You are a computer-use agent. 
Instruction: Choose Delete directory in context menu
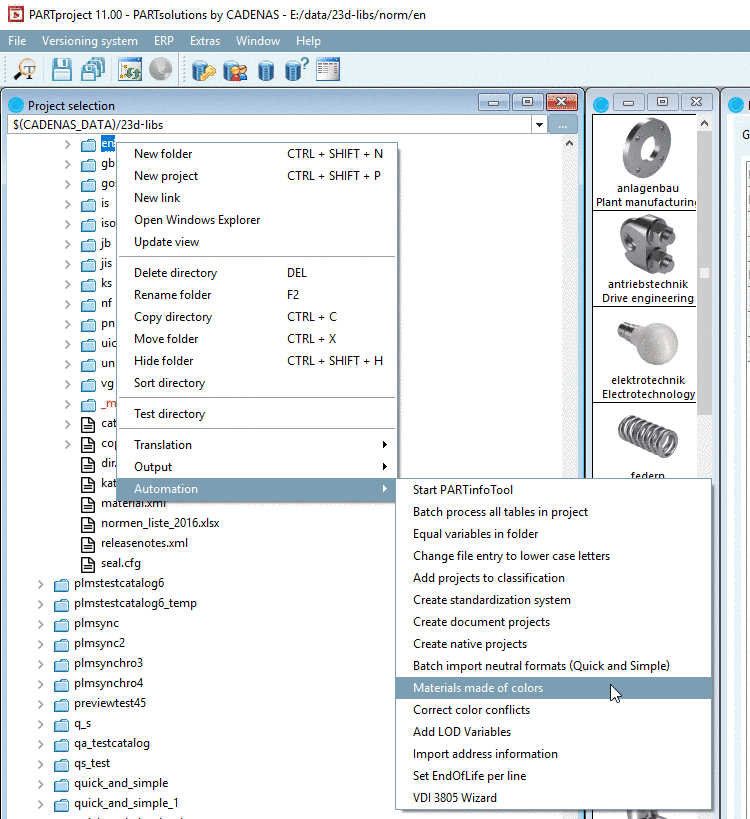click(257, 273)
